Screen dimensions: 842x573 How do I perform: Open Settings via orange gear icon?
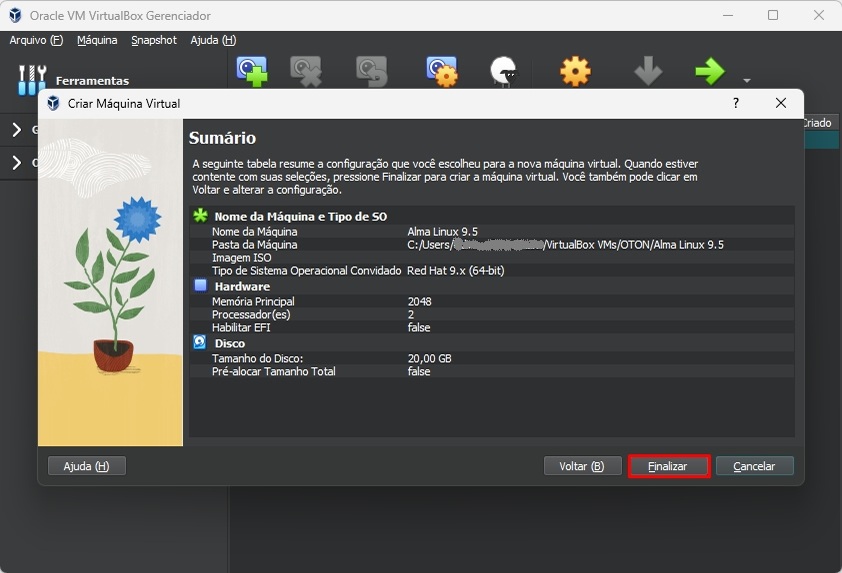click(x=575, y=71)
